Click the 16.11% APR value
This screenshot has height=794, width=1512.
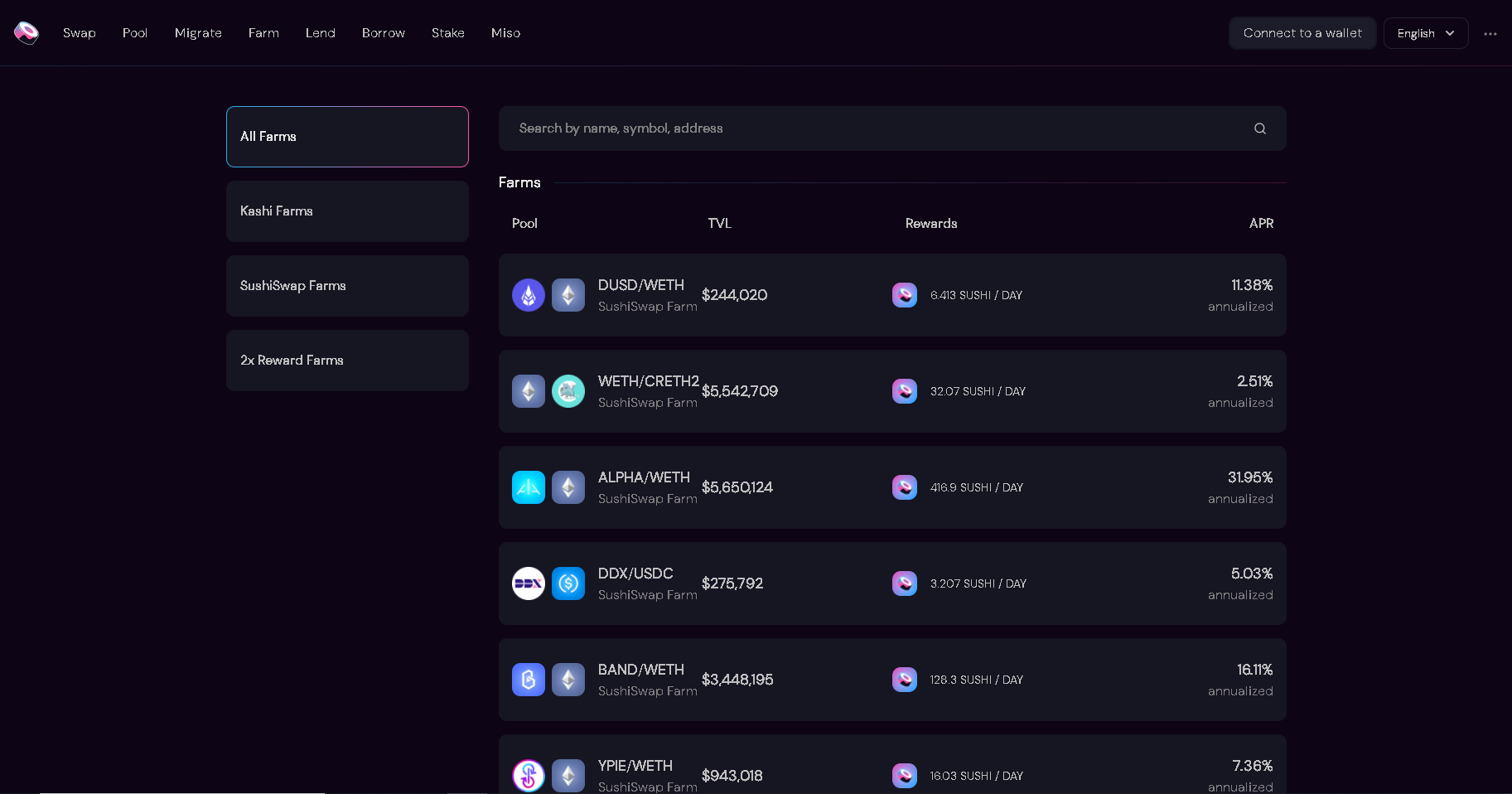click(1254, 670)
